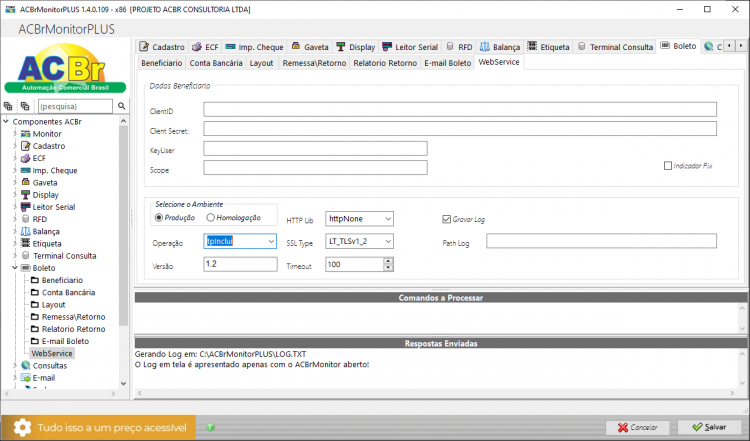Click the Leitor Serial tree icon

[25, 207]
